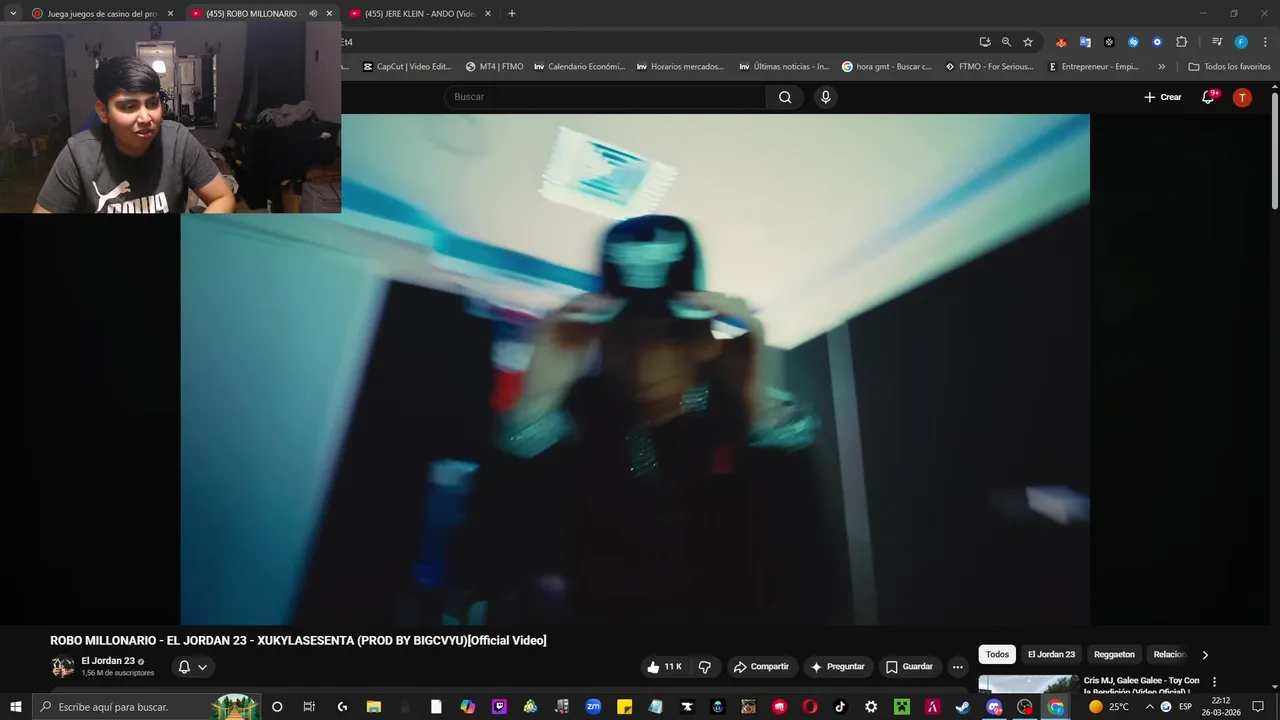This screenshot has width=1280, height=720.
Task: Expand the tab search dropdown arrow
Action: coord(13,13)
